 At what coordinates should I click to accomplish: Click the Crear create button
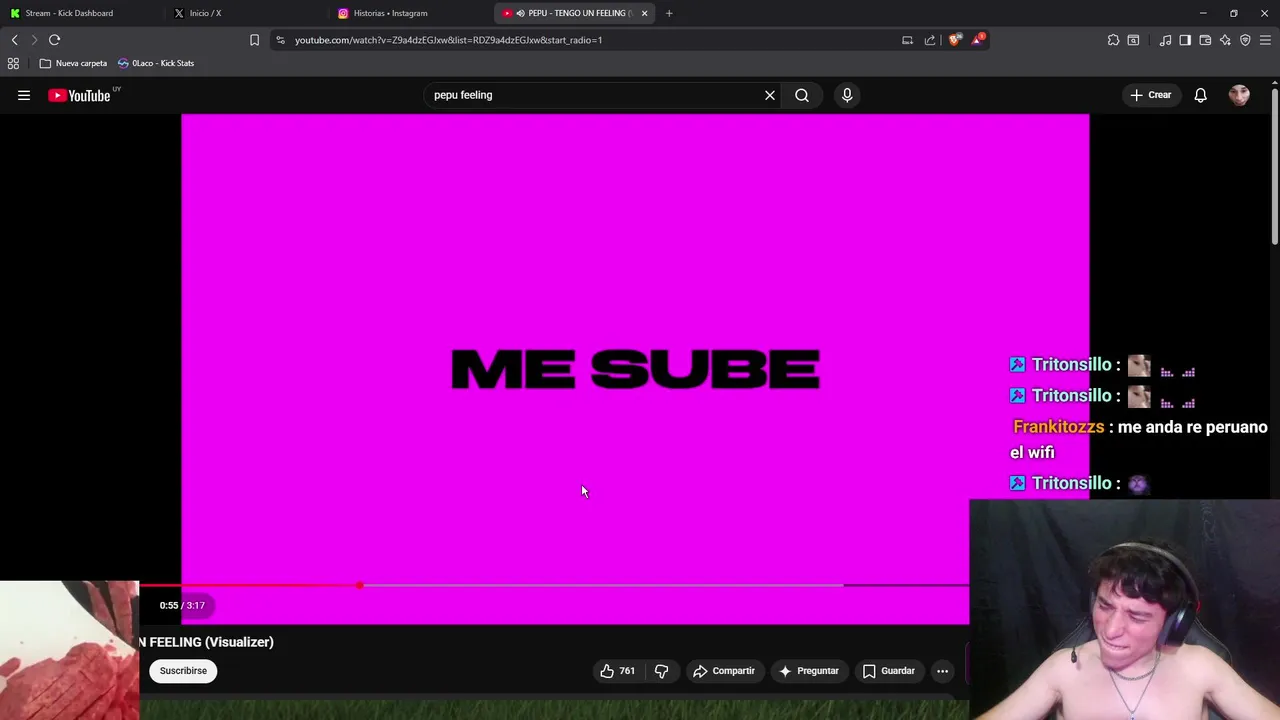(1150, 95)
